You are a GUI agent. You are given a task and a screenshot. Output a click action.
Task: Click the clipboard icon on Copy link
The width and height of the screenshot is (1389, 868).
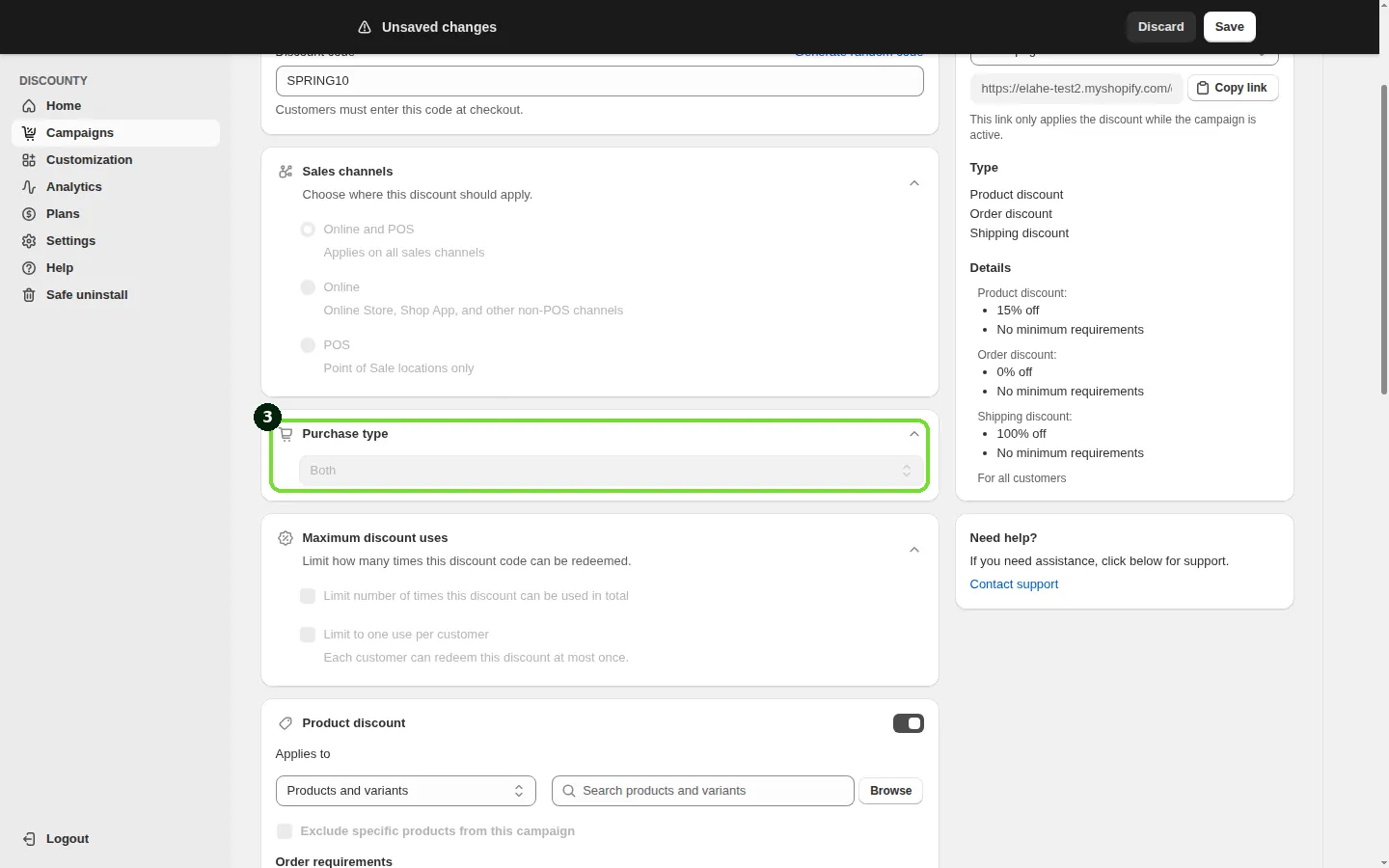point(1203,88)
